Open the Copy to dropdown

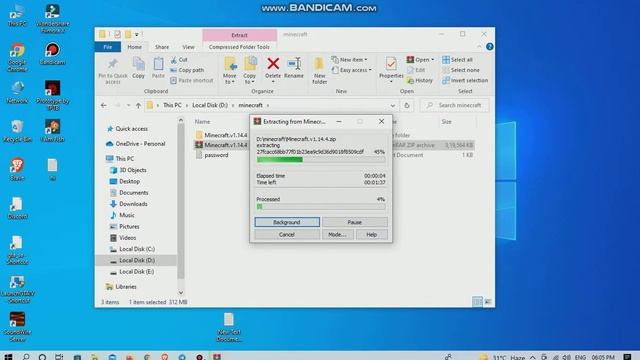(x=250, y=71)
